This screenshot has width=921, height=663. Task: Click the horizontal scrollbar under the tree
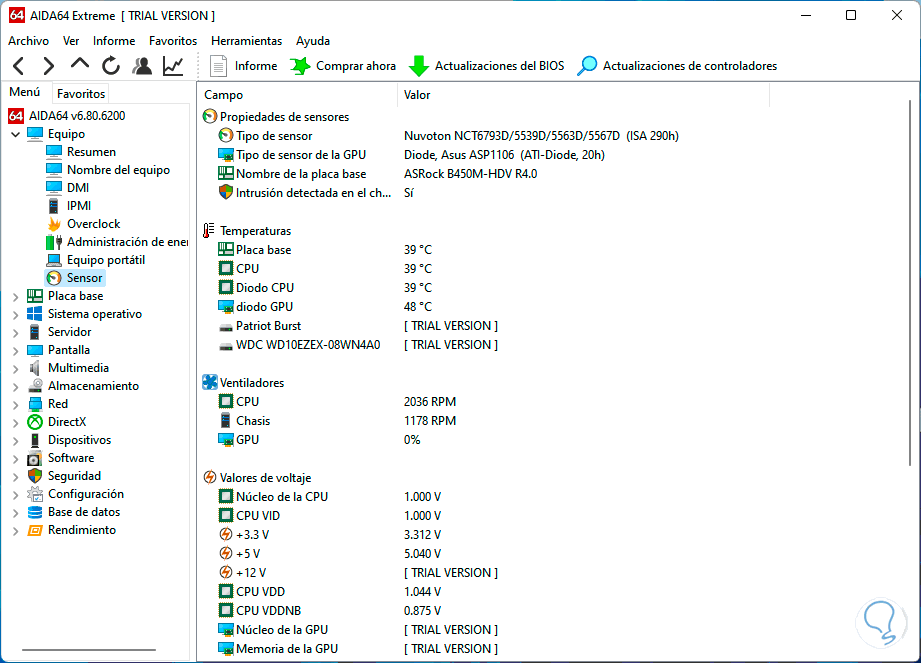pyautogui.click(x=89, y=649)
